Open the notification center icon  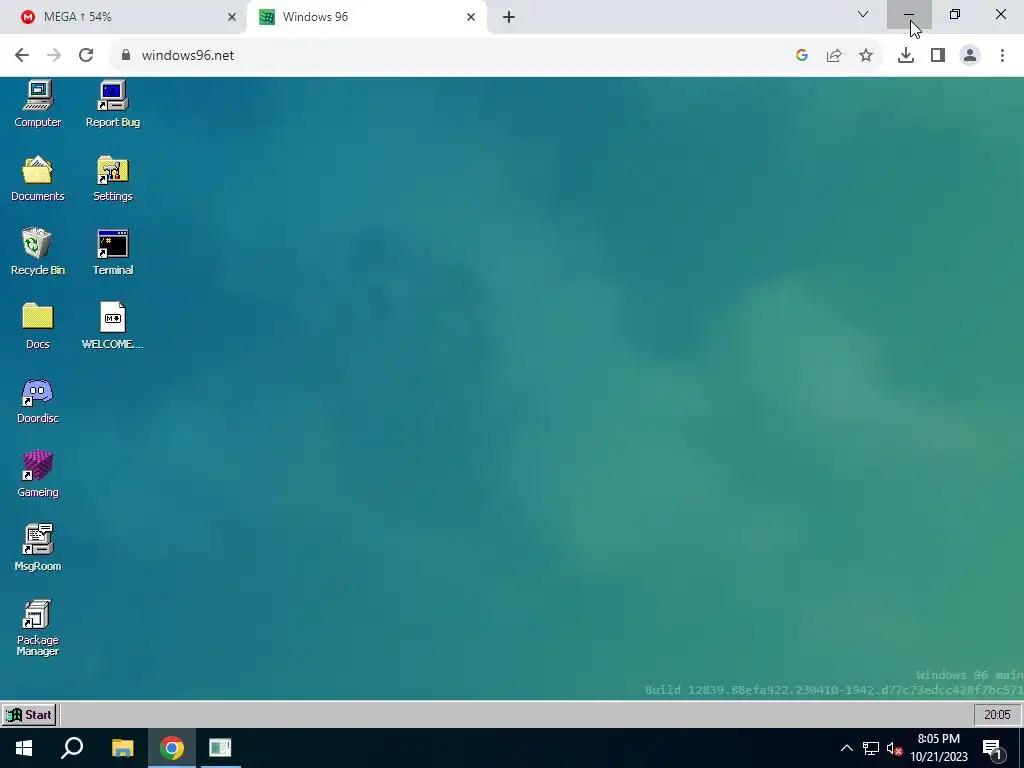coord(993,750)
